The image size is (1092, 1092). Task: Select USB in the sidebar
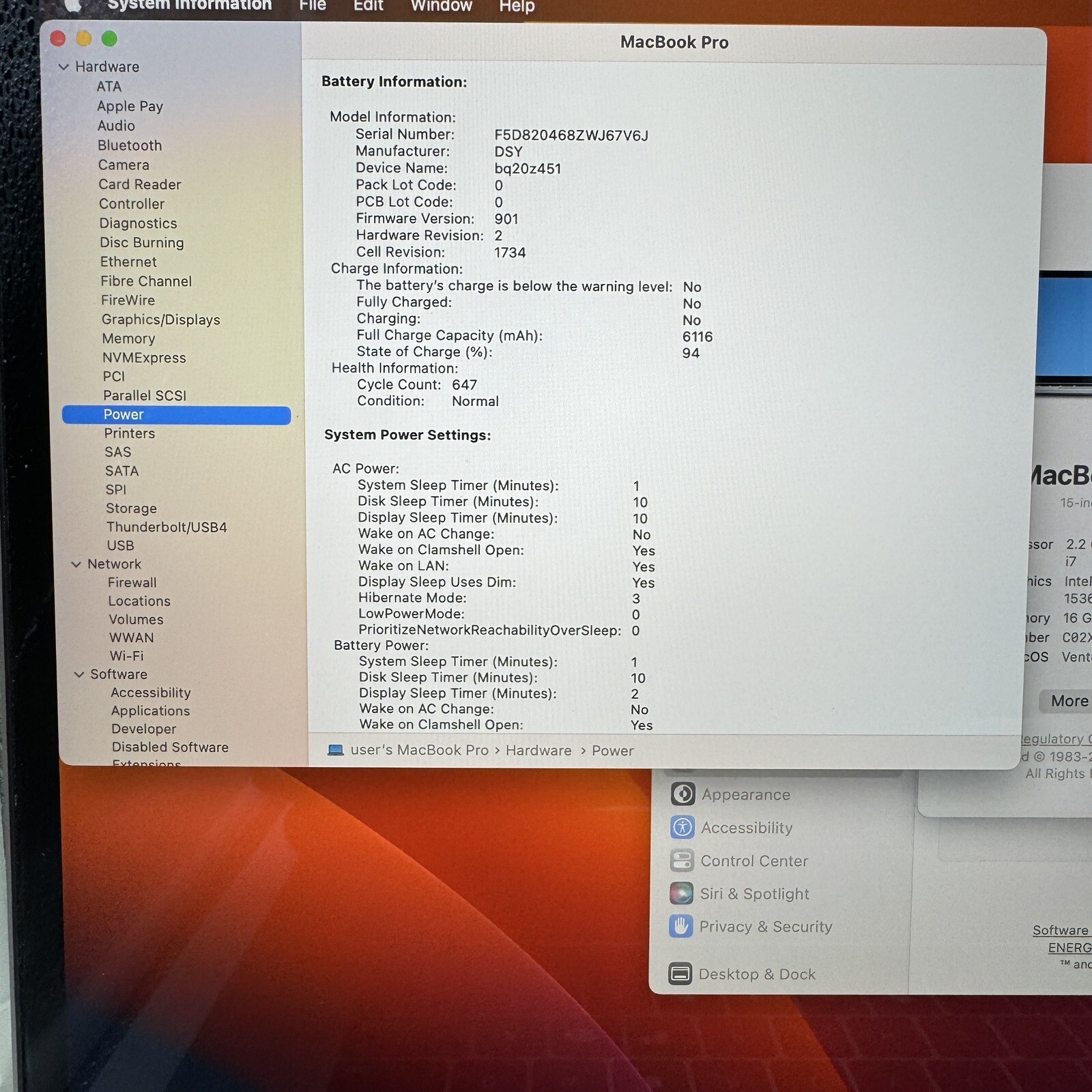[121, 545]
